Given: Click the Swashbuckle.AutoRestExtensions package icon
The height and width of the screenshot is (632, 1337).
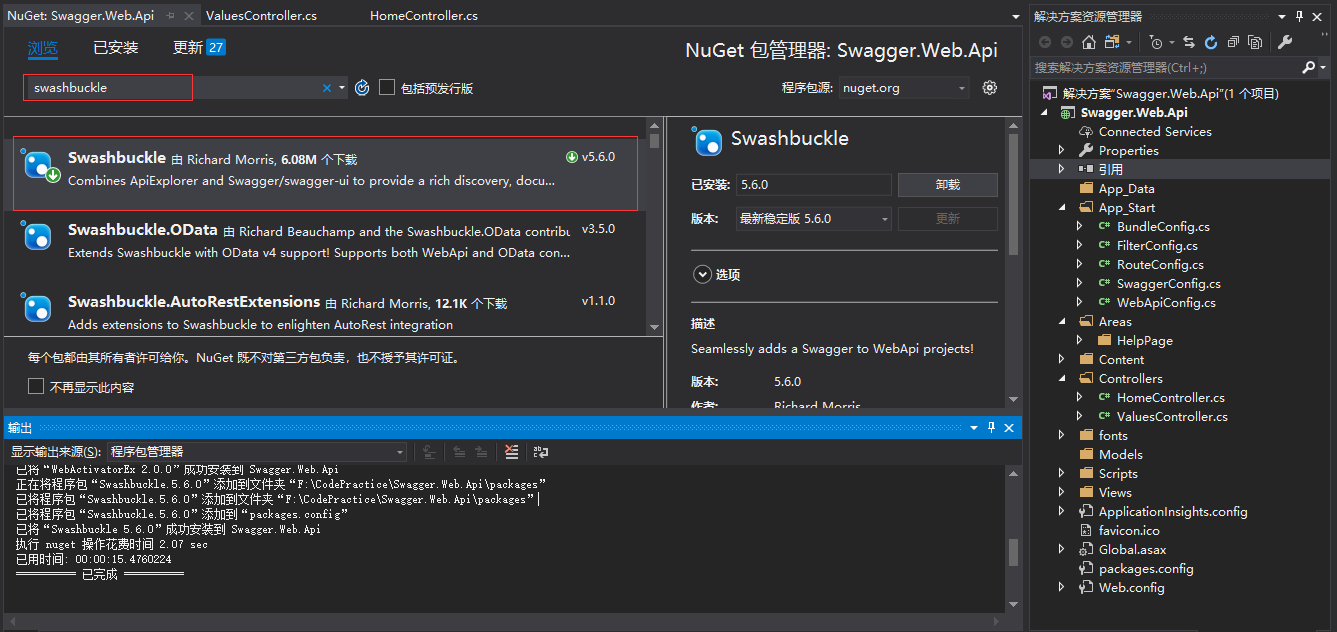Looking at the screenshot, I should [x=37, y=308].
